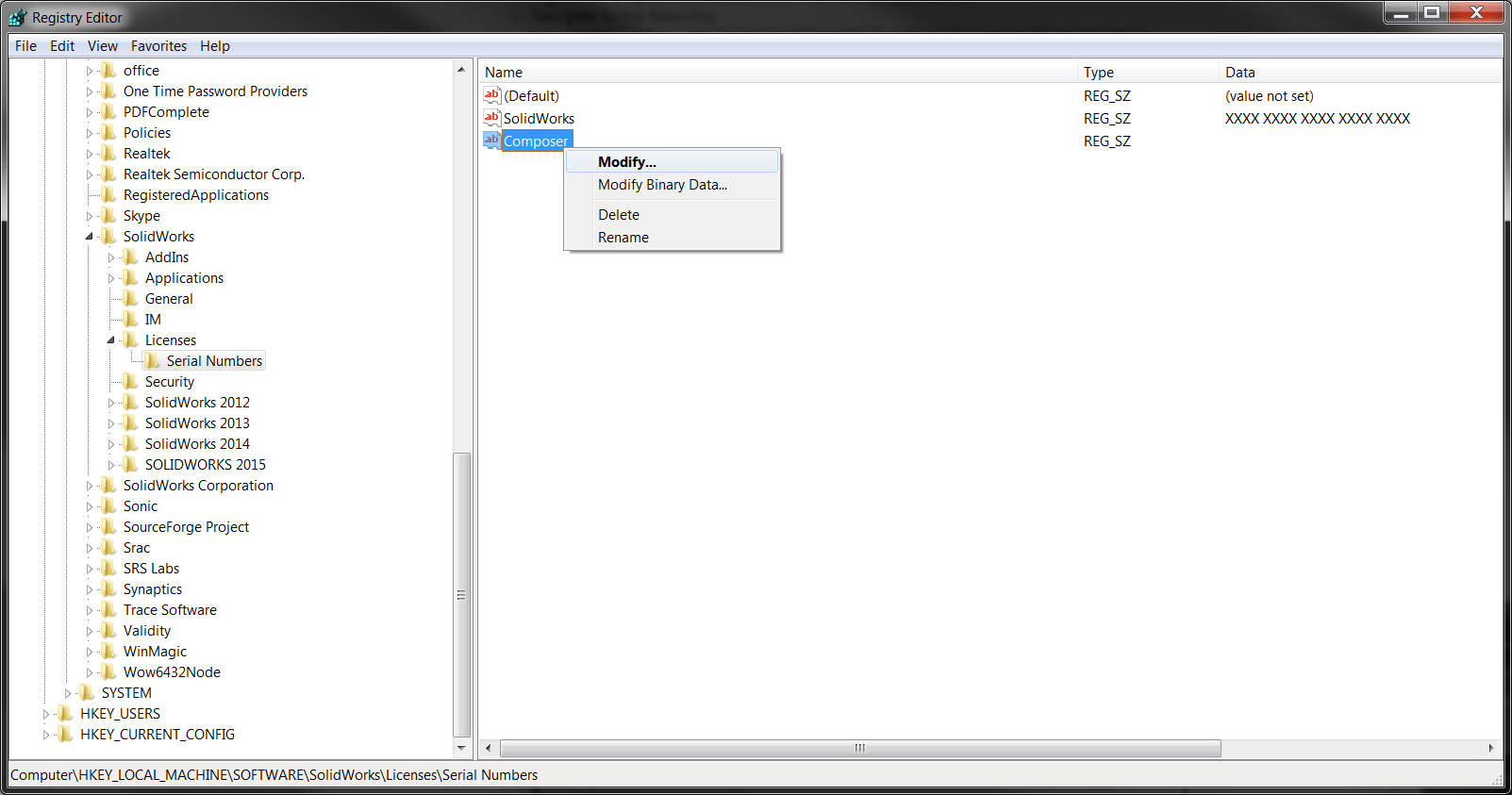This screenshot has width=1512, height=795.
Task: Expand the HKEY_USERS hive
Action: (x=46, y=714)
